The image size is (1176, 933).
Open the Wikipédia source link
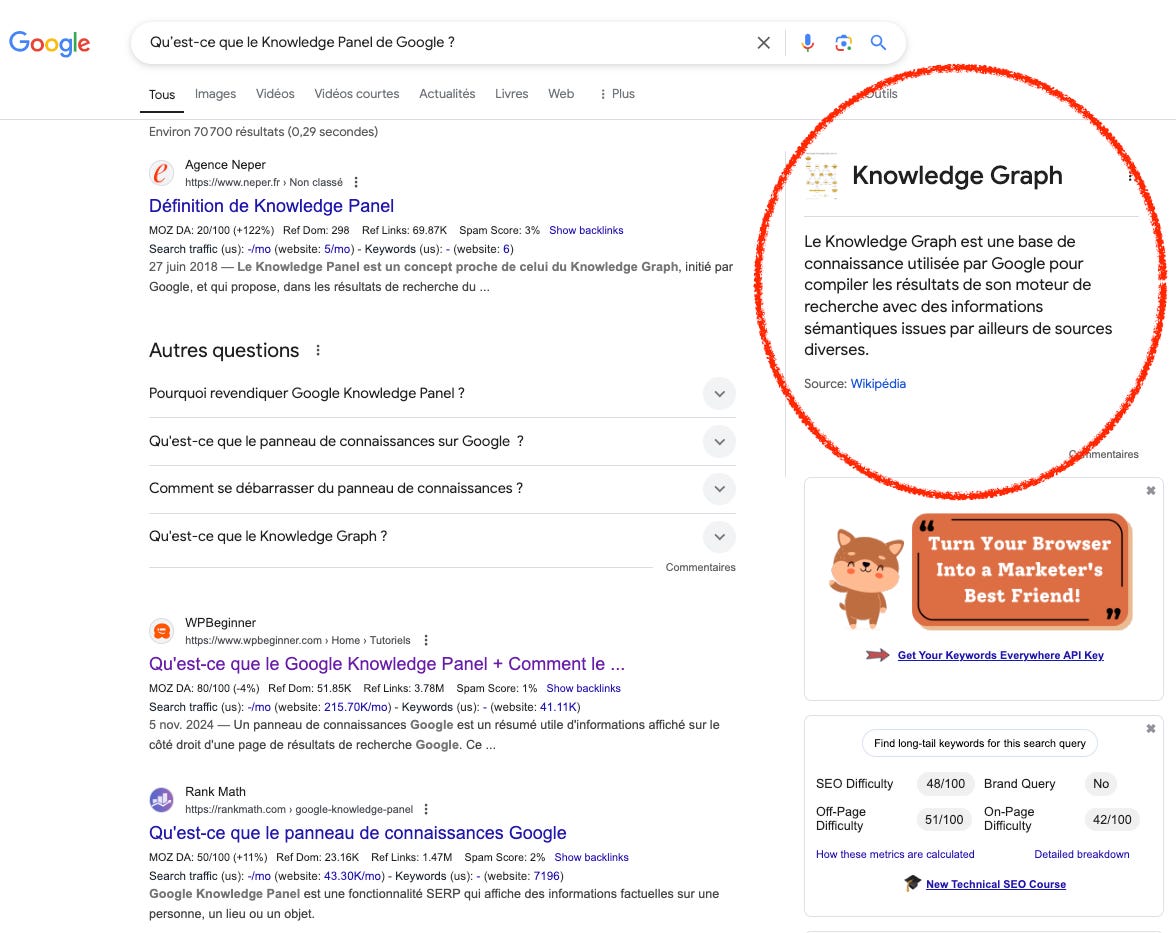[x=878, y=383]
